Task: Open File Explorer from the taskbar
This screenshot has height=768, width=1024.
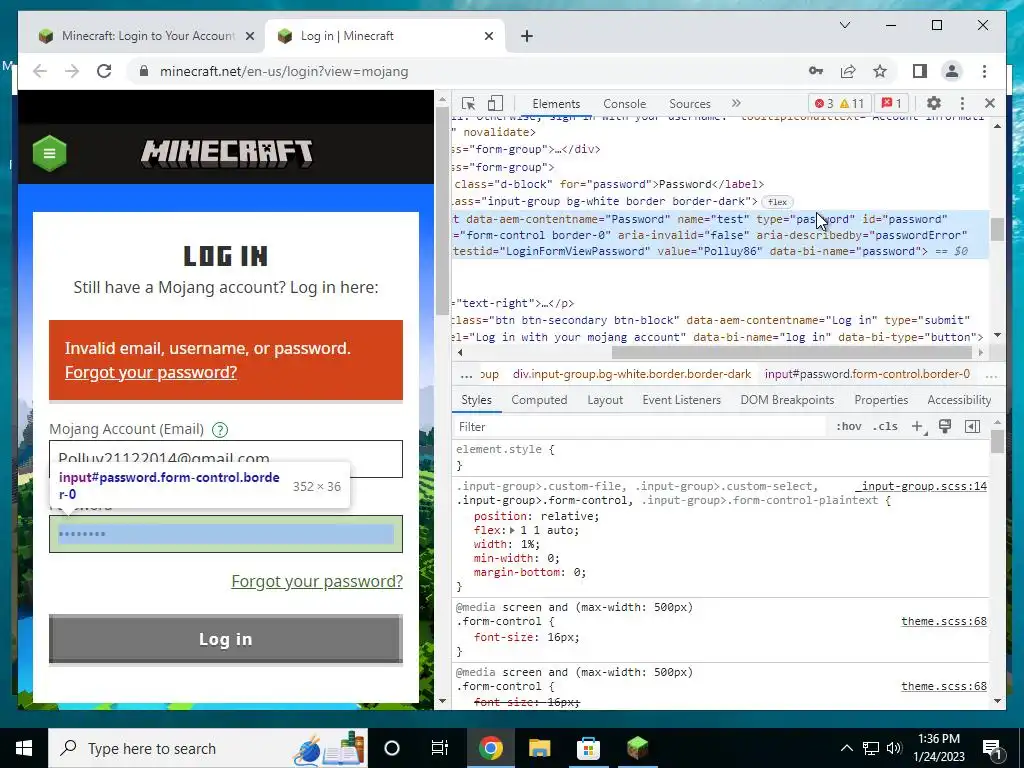Action: click(539, 748)
